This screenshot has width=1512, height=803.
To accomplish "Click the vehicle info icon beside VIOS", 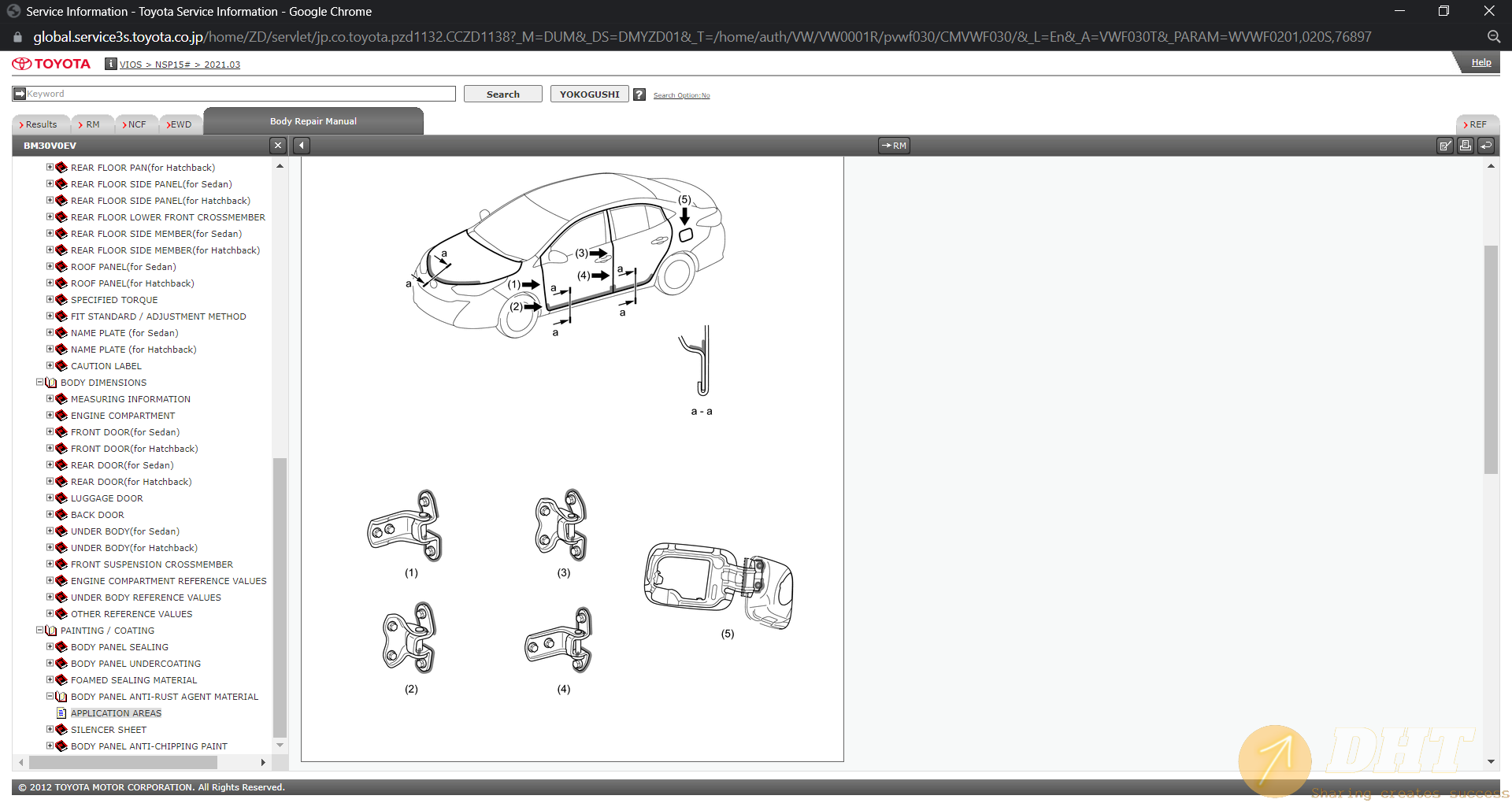I will pos(111,64).
